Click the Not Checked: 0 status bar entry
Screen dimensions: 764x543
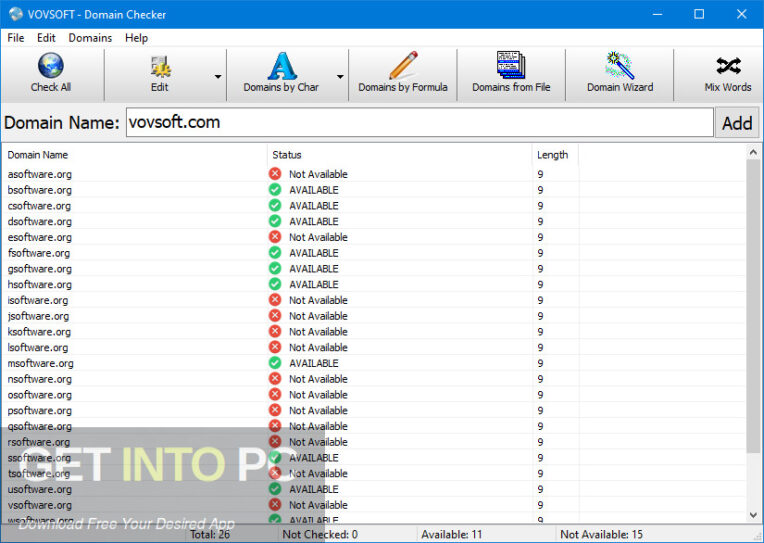coord(320,535)
